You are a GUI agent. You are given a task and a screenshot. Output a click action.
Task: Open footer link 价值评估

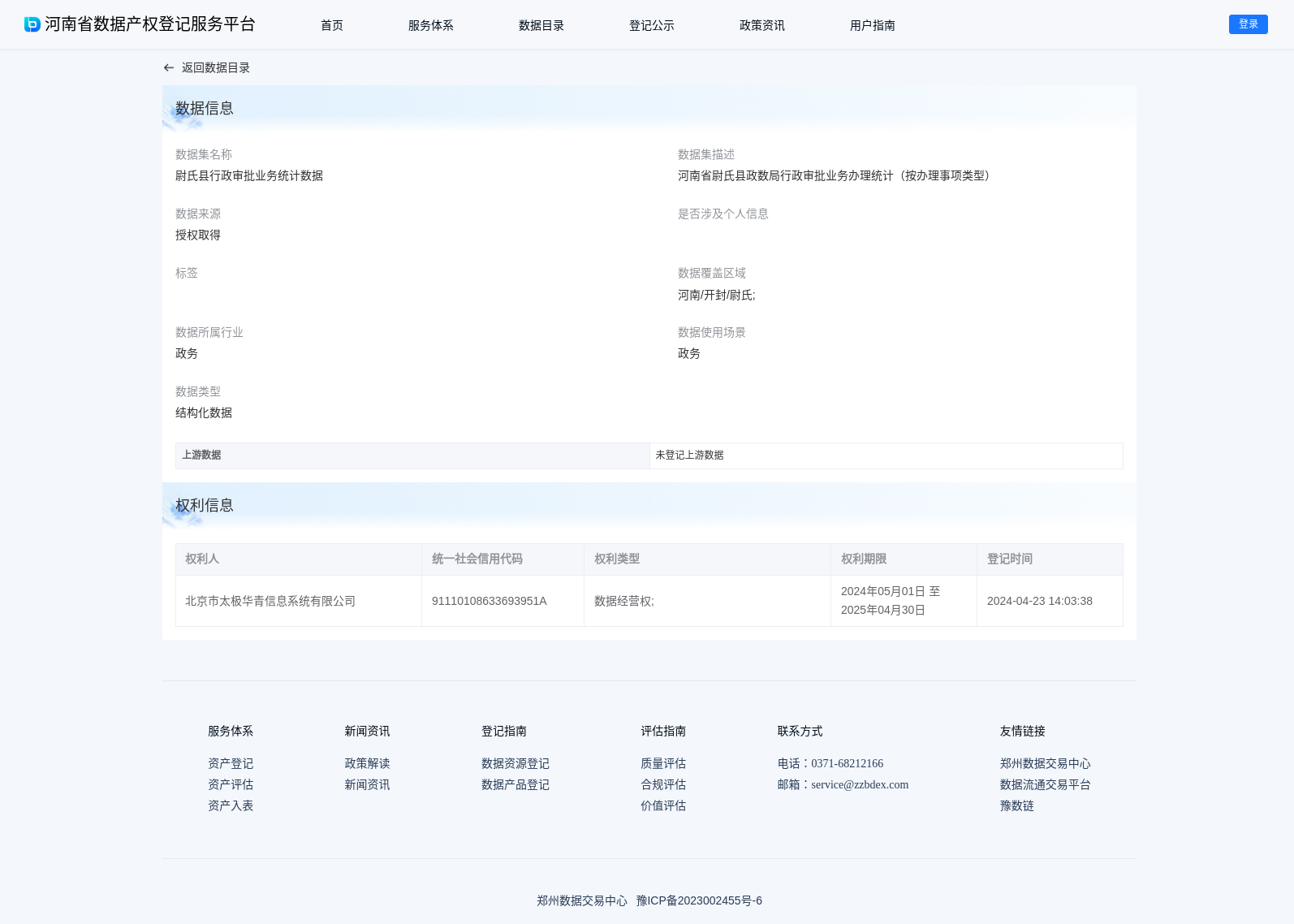pos(663,805)
